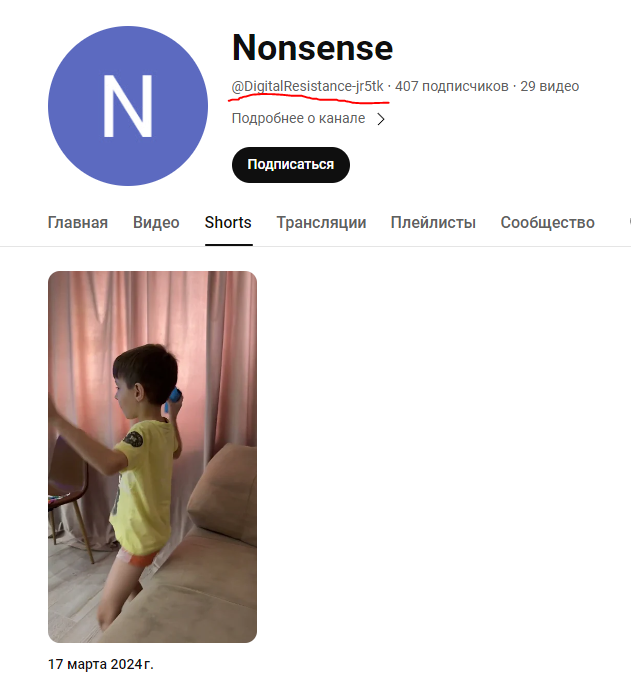Click the partially visible tab after Сообщество

(629, 222)
